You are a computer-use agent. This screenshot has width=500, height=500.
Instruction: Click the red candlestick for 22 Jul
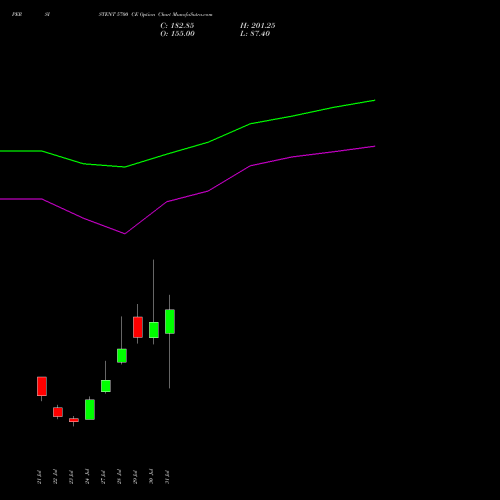tap(58, 412)
